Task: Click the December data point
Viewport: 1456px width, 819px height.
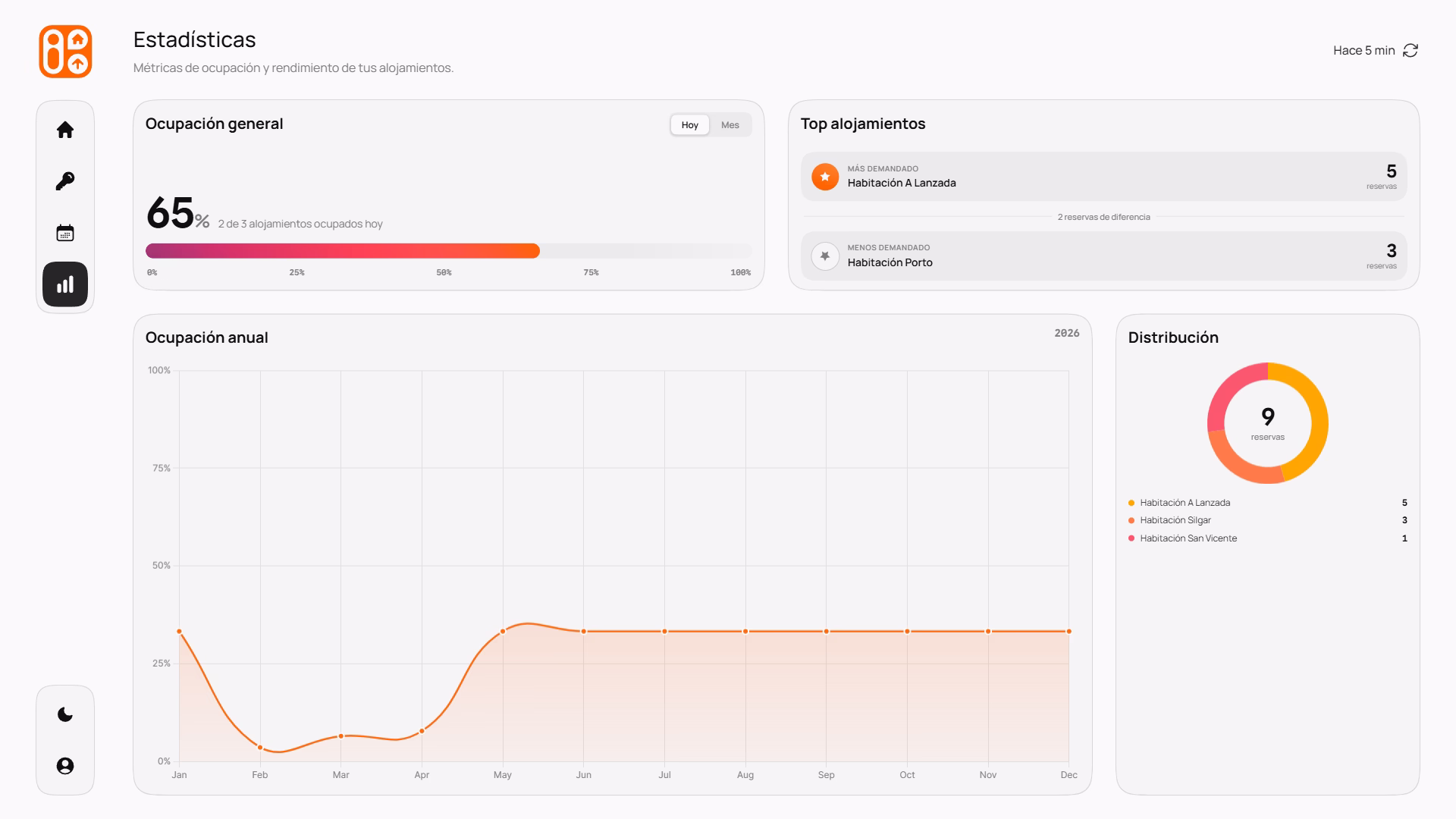Action: tap(1069, 632)
